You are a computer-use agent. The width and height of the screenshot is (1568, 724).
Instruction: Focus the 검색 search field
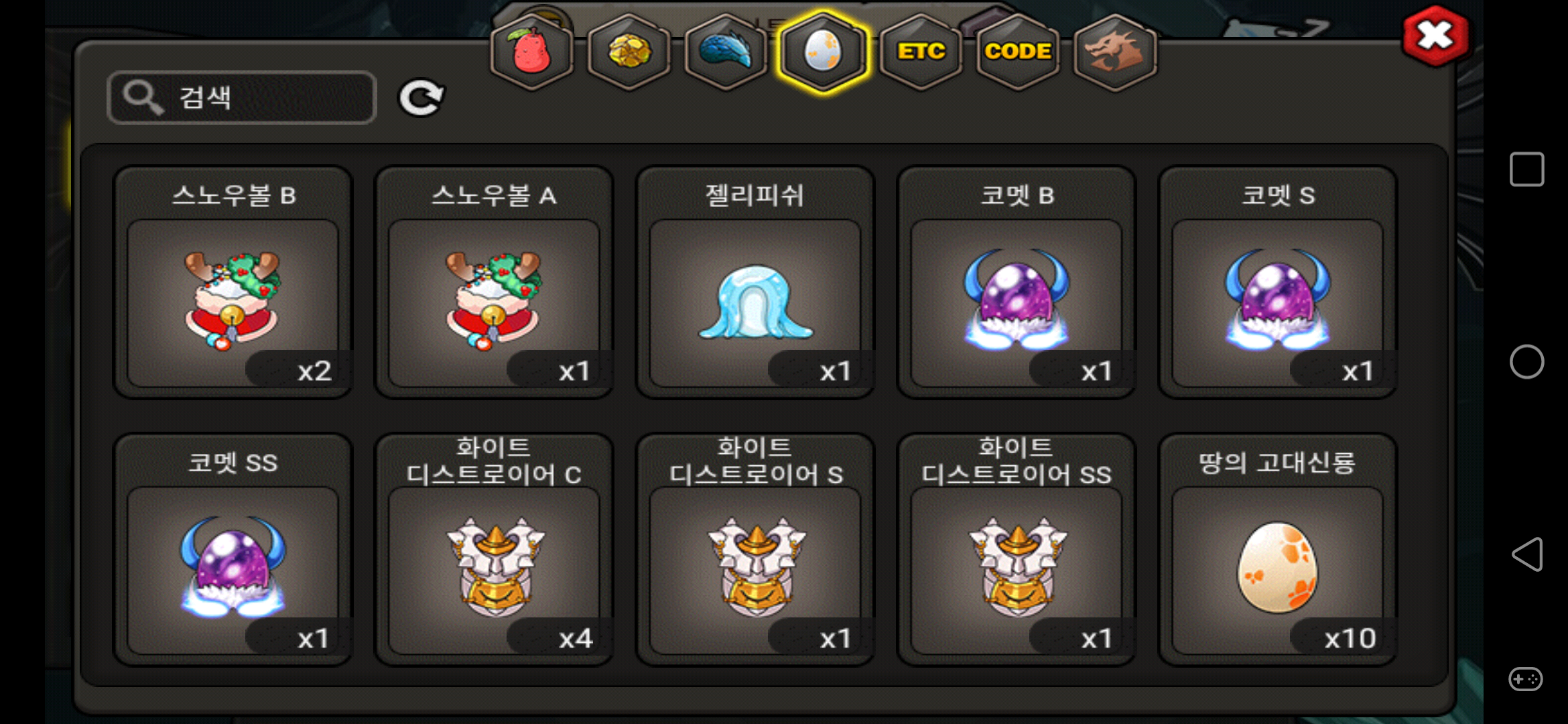point(242,98)
